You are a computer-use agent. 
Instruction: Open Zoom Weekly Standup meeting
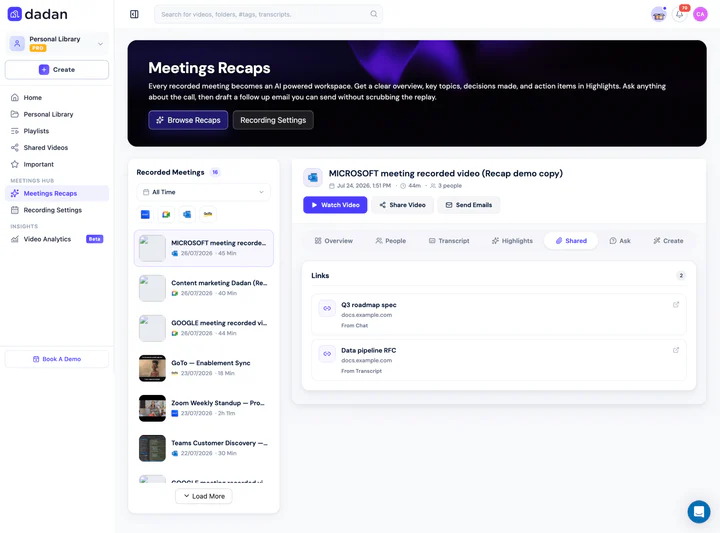[x=203, y=408]
